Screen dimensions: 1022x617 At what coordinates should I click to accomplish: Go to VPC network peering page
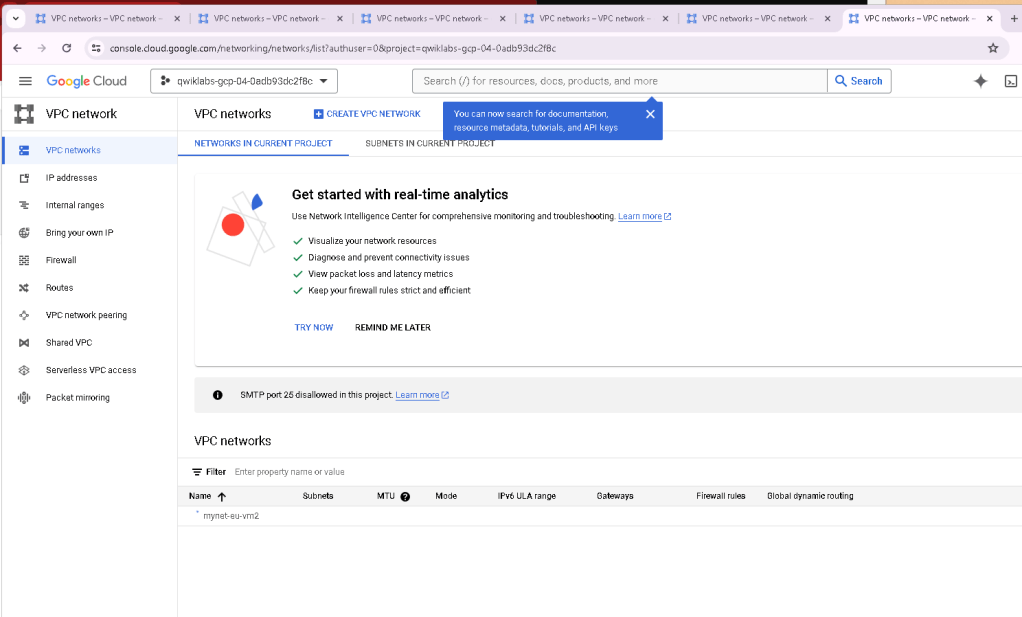pyautogui.click(x=86, y=315)
